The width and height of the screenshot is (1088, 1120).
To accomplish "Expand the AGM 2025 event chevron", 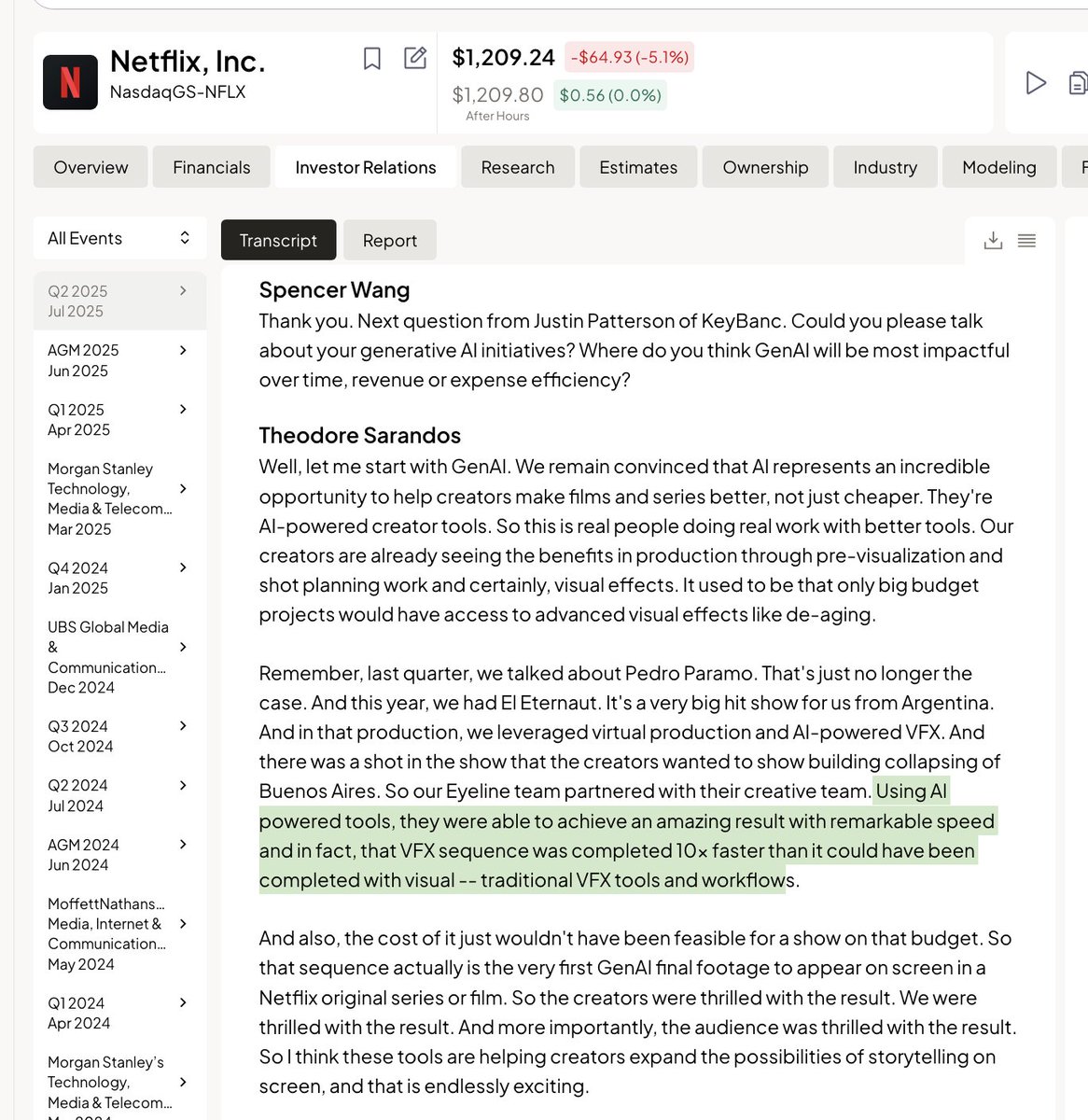I will (x=183, y=350).
